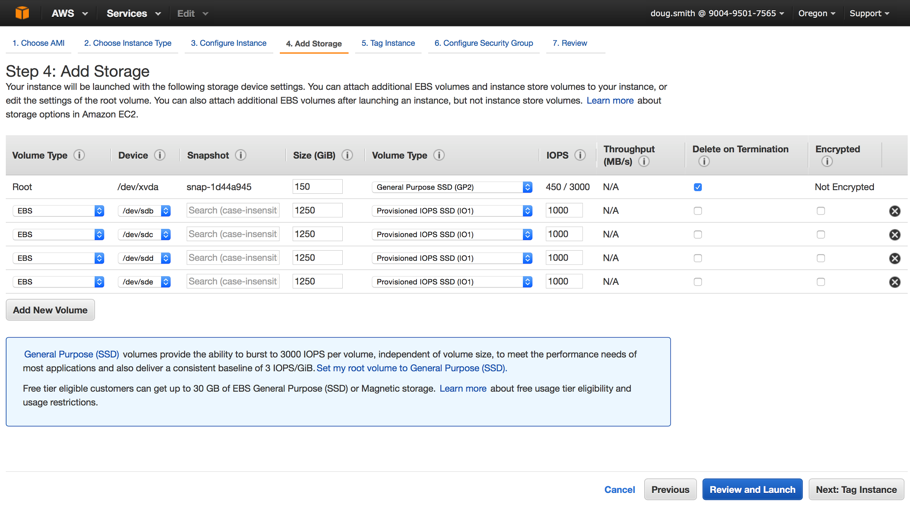Open the /dev/sdd device dropdown
The width and height of the screenshot is (910, 507).
(144, 258)
